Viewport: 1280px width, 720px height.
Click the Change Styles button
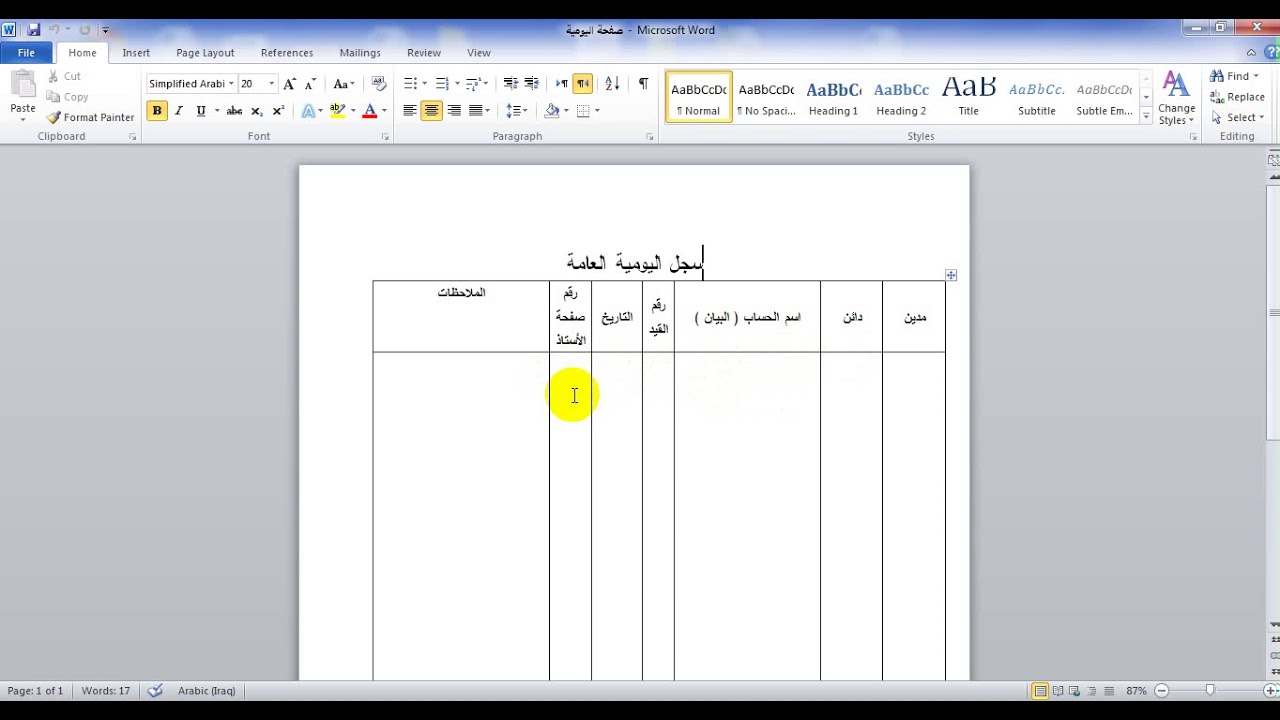(x=1176, y=98)
